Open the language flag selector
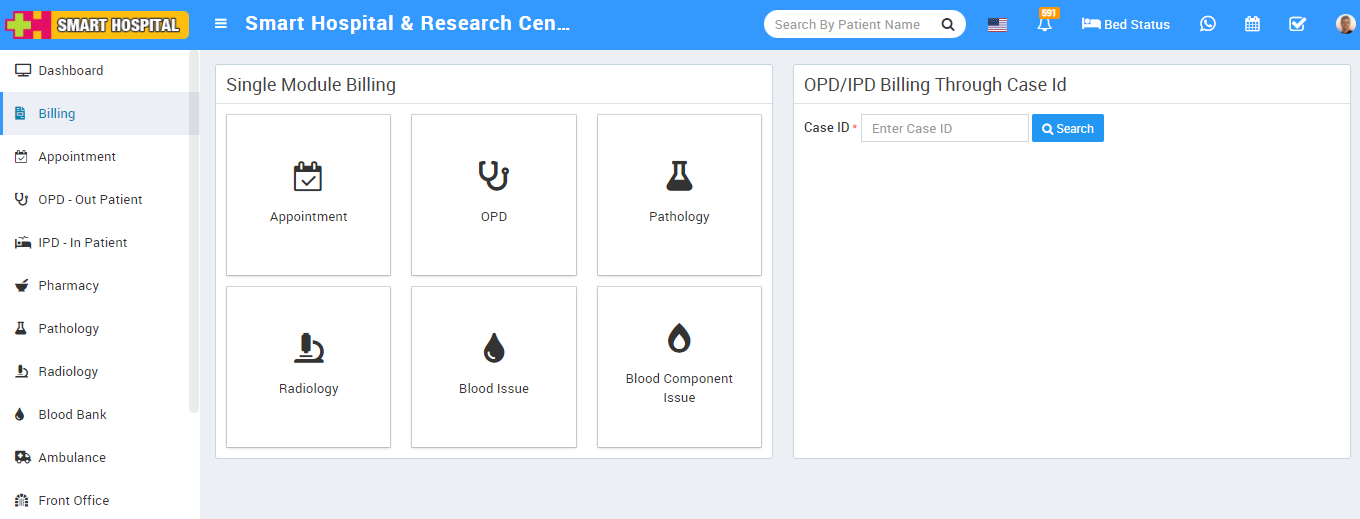 (x=997, y=24)
